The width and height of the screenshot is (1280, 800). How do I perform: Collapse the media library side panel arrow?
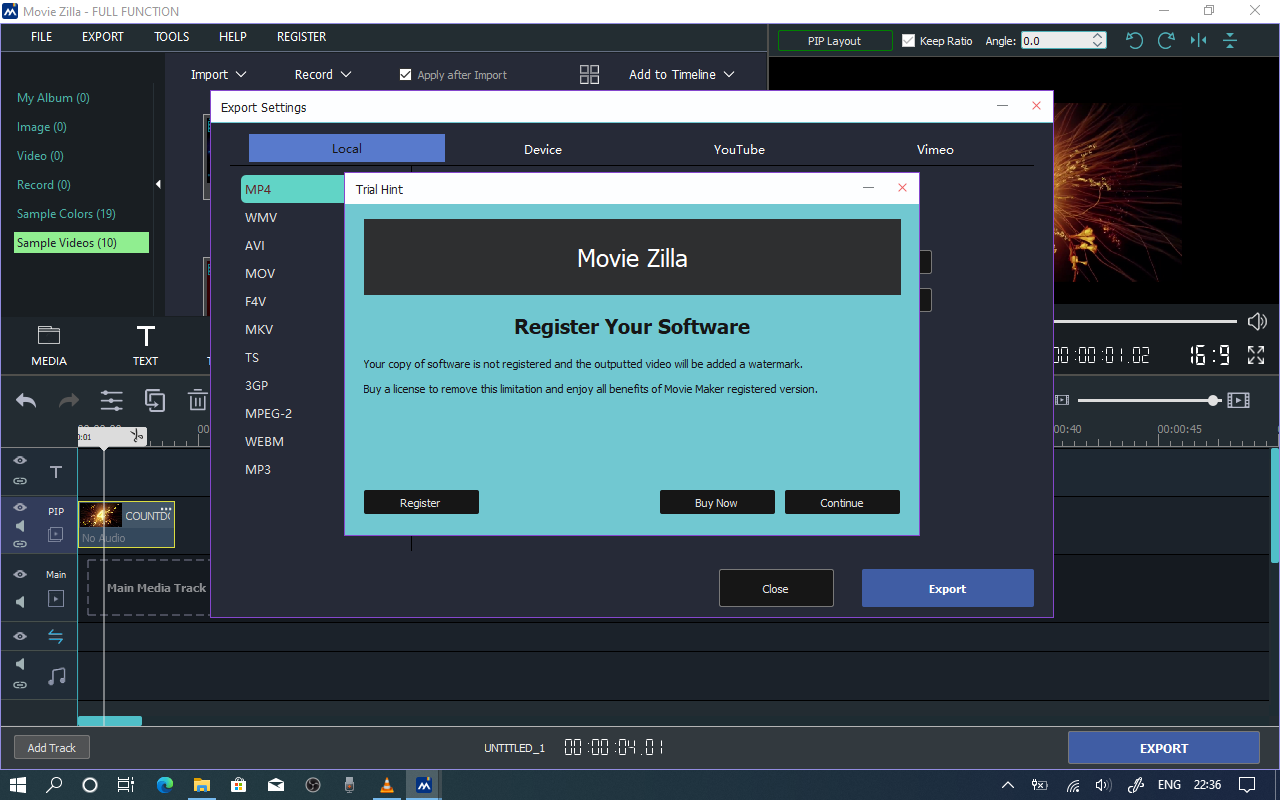pyautogui.click(x=158, y=185)
